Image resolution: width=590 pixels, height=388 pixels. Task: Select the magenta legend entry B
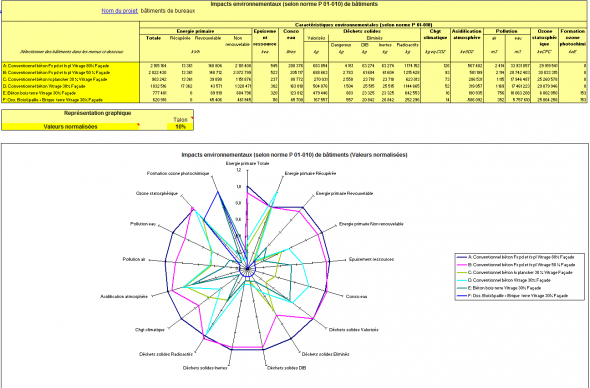515,265
